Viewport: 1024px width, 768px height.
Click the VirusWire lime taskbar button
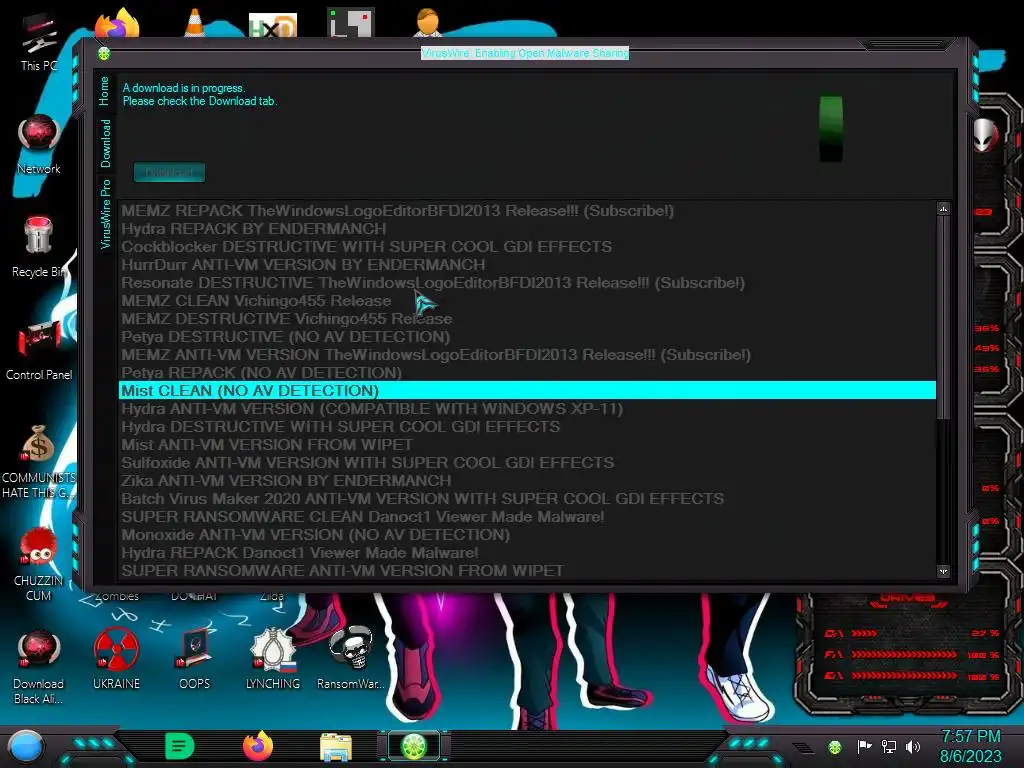point(414,746)
